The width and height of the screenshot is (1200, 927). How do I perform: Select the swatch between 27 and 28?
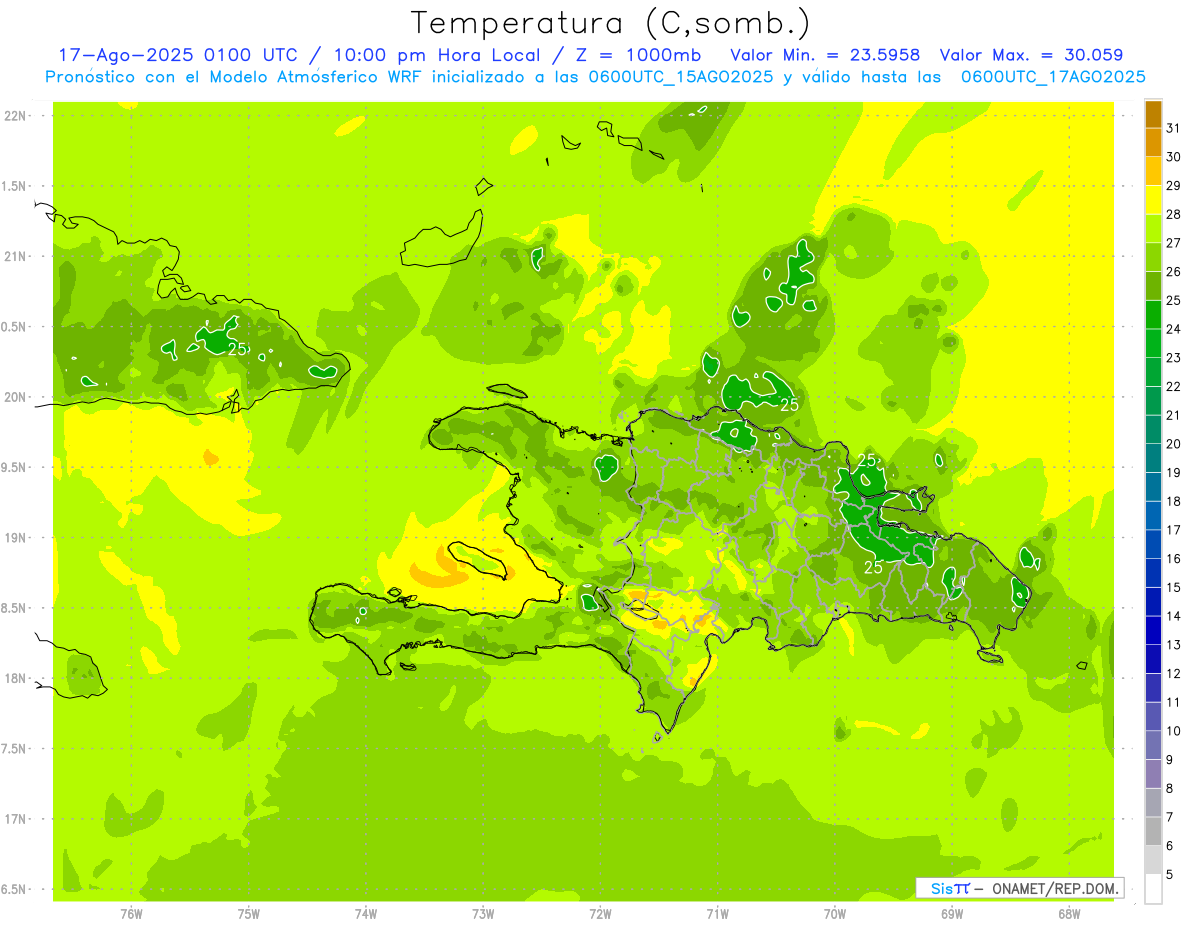click(1153, 228)
